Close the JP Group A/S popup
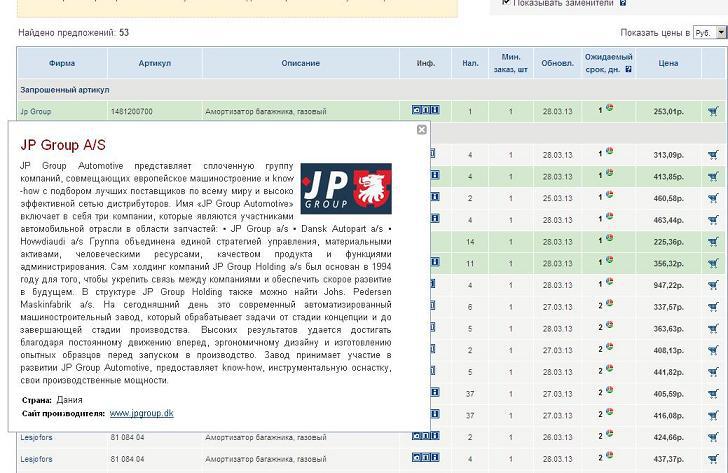The image size is (728, 473). 422,130
